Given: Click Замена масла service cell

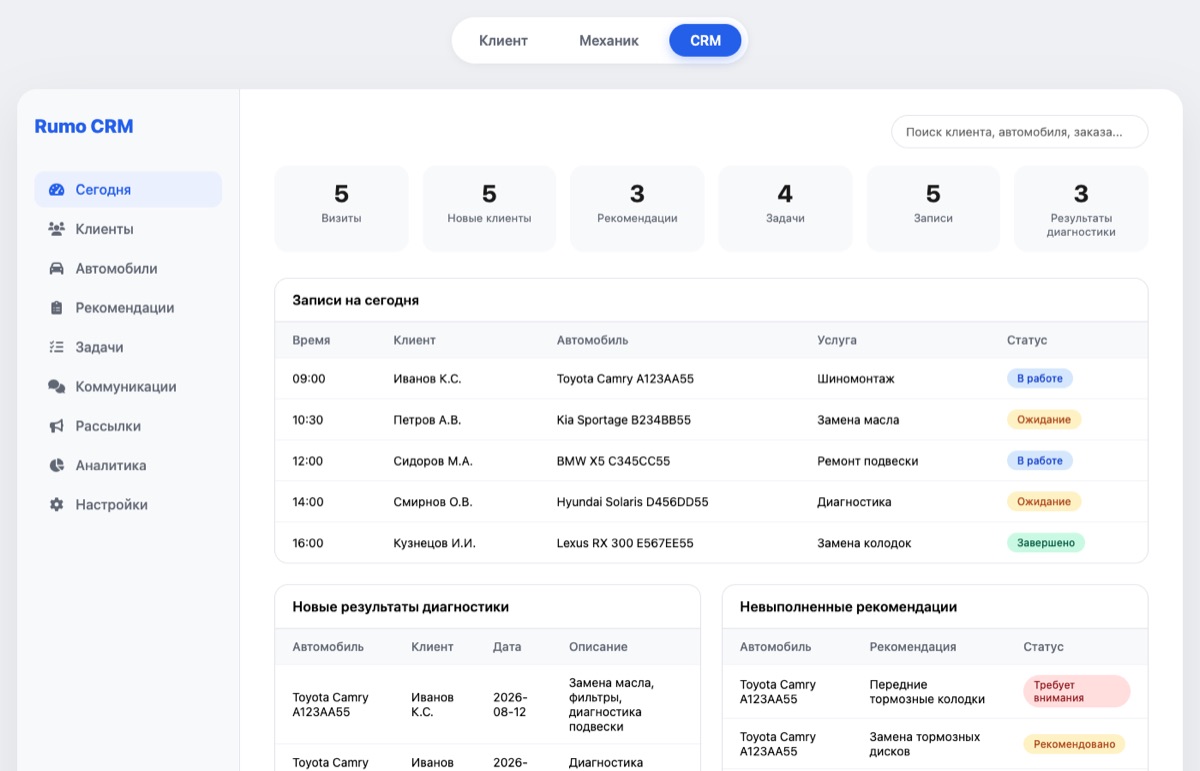Looking at the screenshot, I should tap(858, 420).
